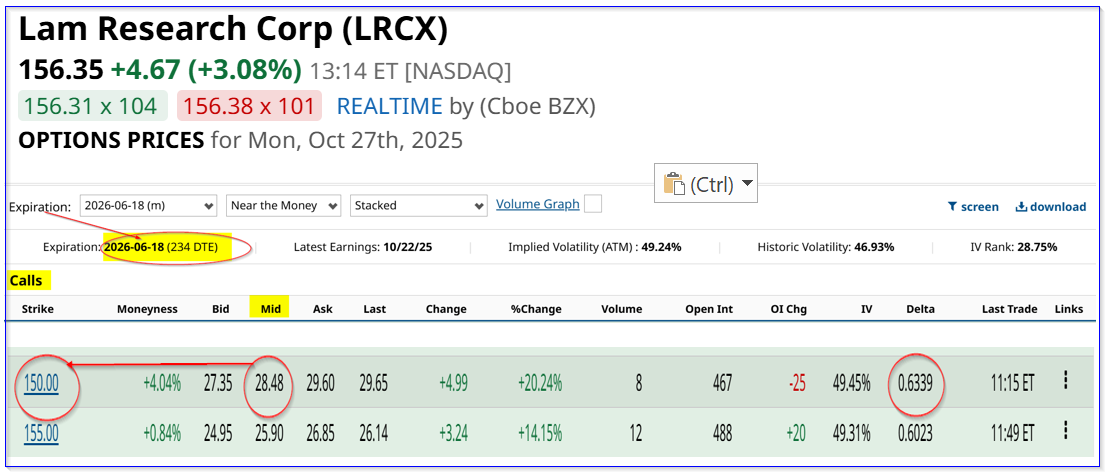Select the Lam Research Corp (LRCX) title
The image size is (1109, 473).
233,30
